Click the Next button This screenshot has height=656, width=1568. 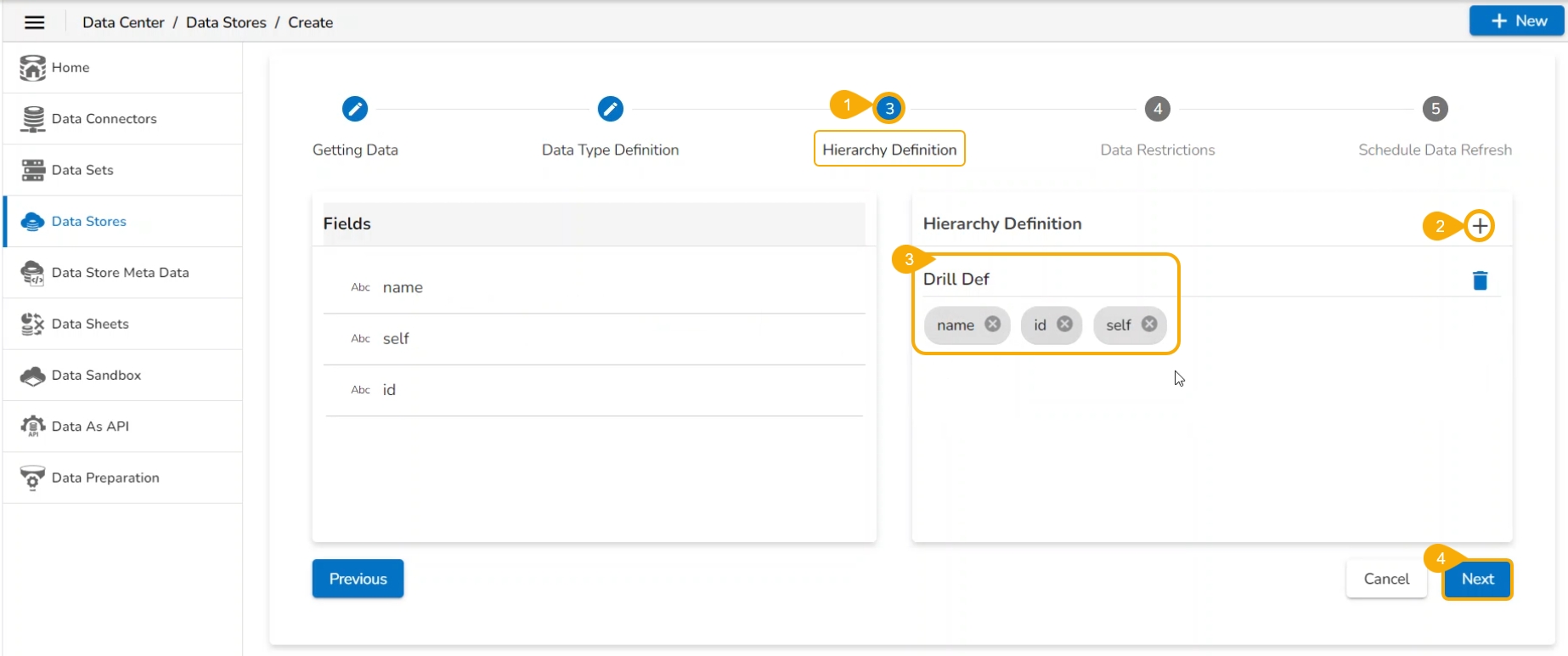click(x=1477, y=579)
